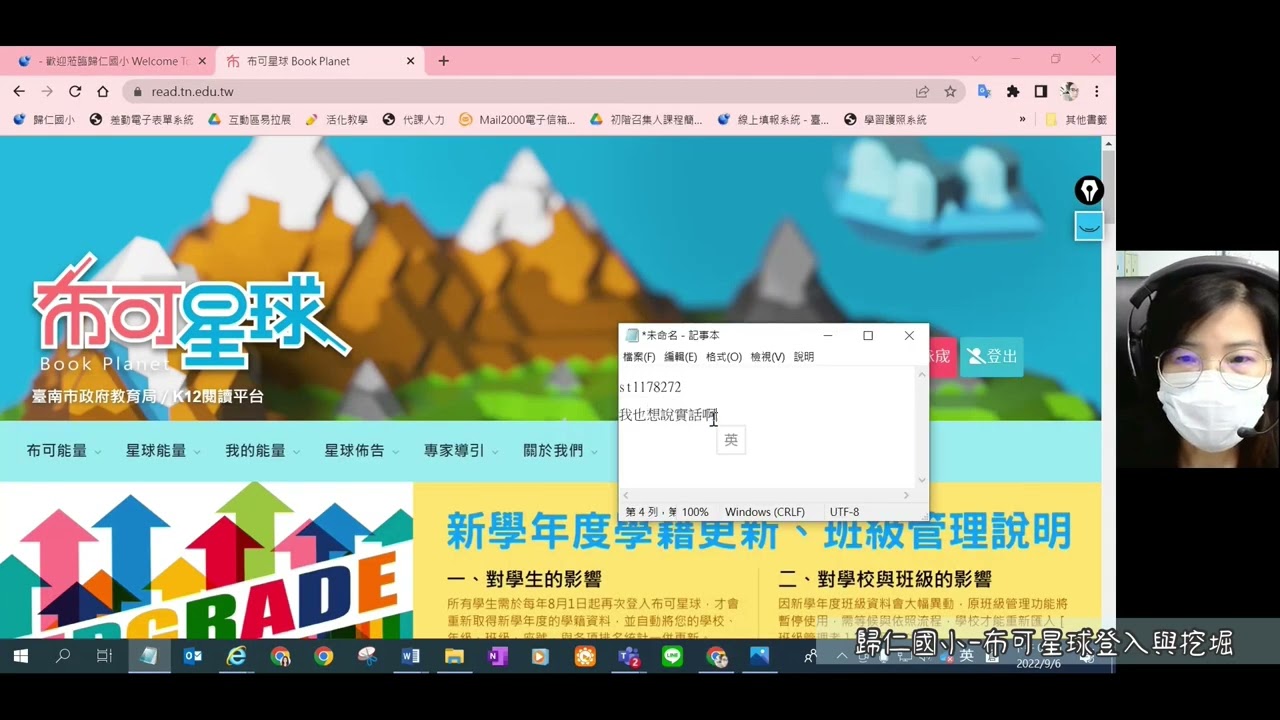Expand the 關於我們 navigation dropdown
Image resolution: width=1280 pixels, height=720 pixels.
coord(560,451)
